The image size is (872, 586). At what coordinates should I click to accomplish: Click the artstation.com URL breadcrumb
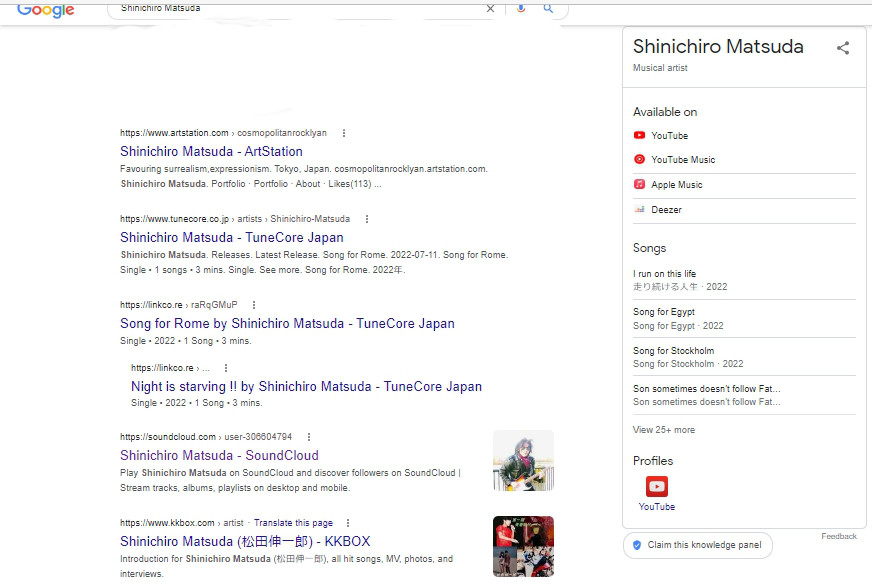point(223,133)
